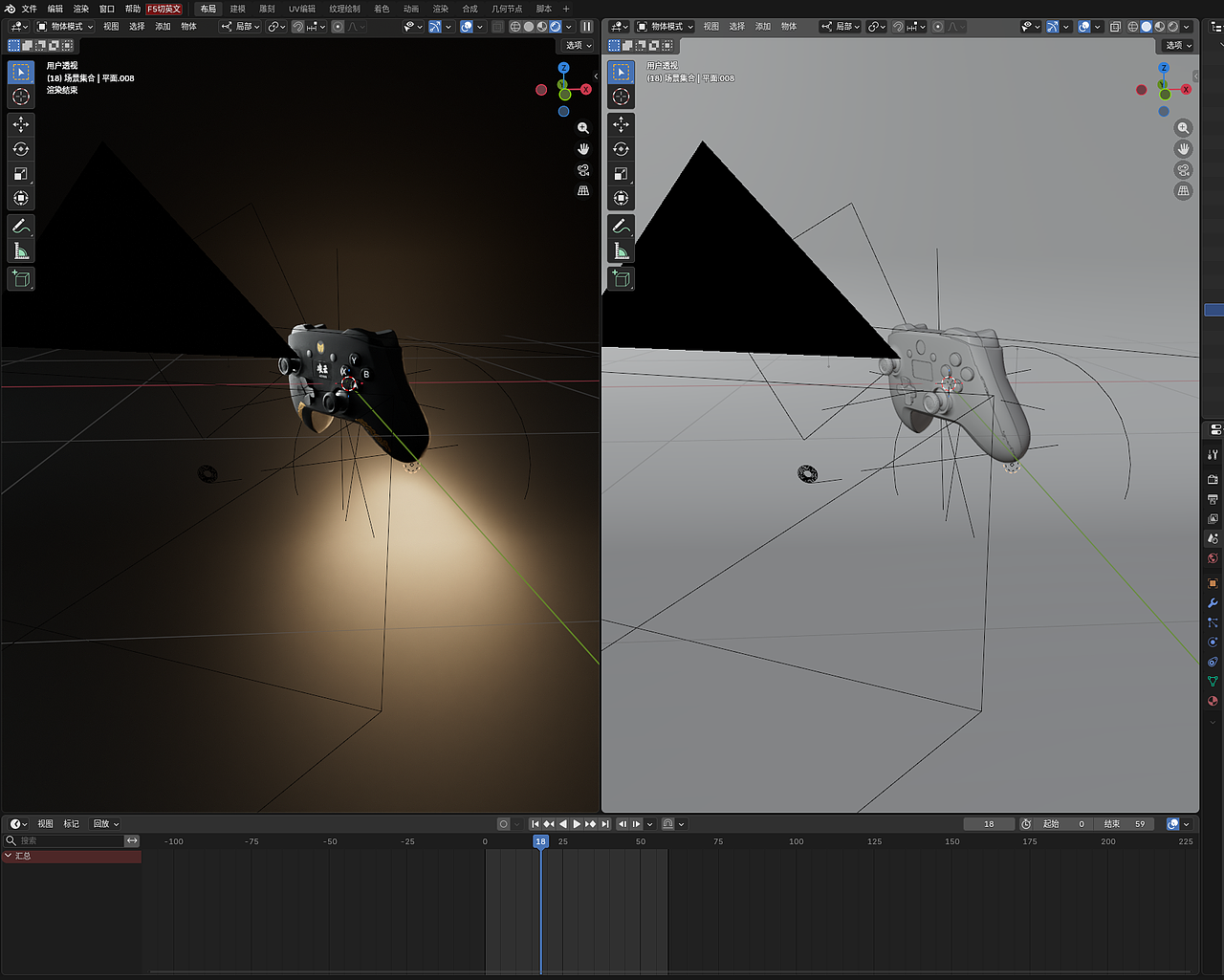Pick the Rotate tool in right viewport
The width and height of the screenshot is (1224, 980).
coord(622,149)
